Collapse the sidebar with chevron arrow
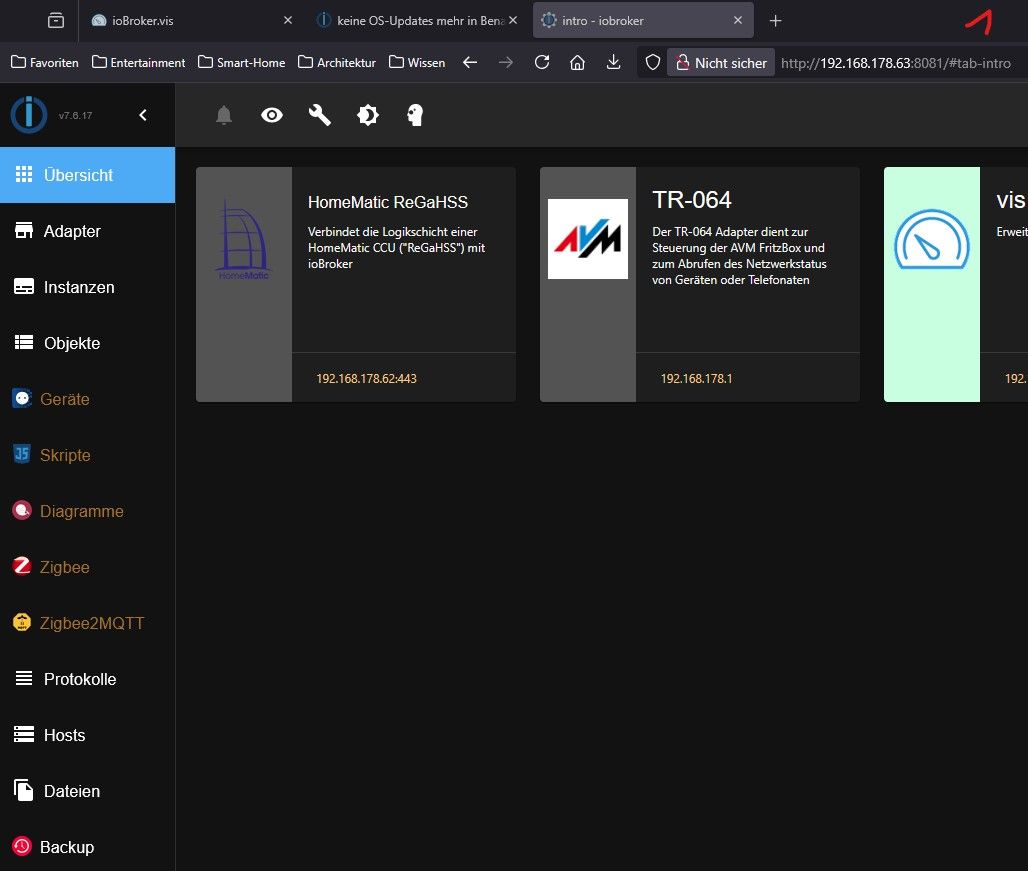 coord(143,115)
